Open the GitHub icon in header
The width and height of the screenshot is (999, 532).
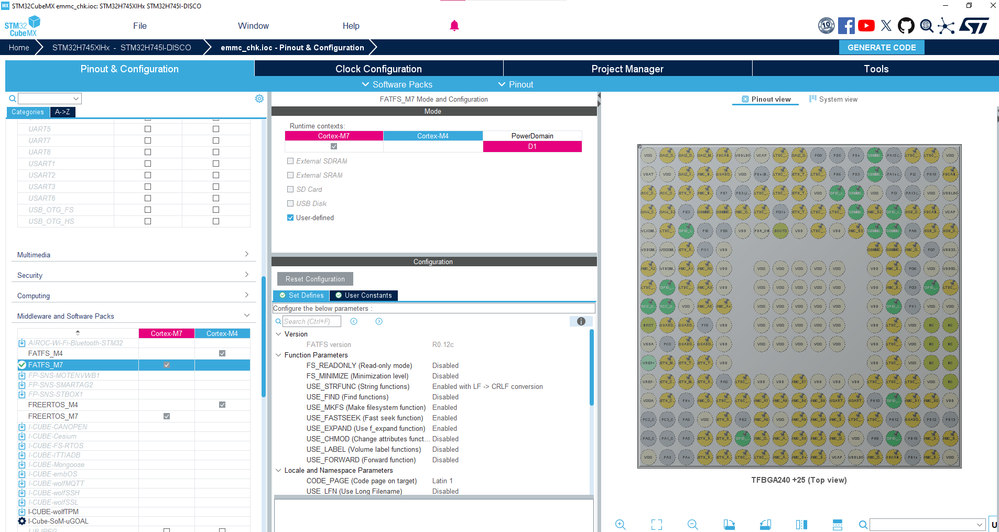click(x=906, y=25)
